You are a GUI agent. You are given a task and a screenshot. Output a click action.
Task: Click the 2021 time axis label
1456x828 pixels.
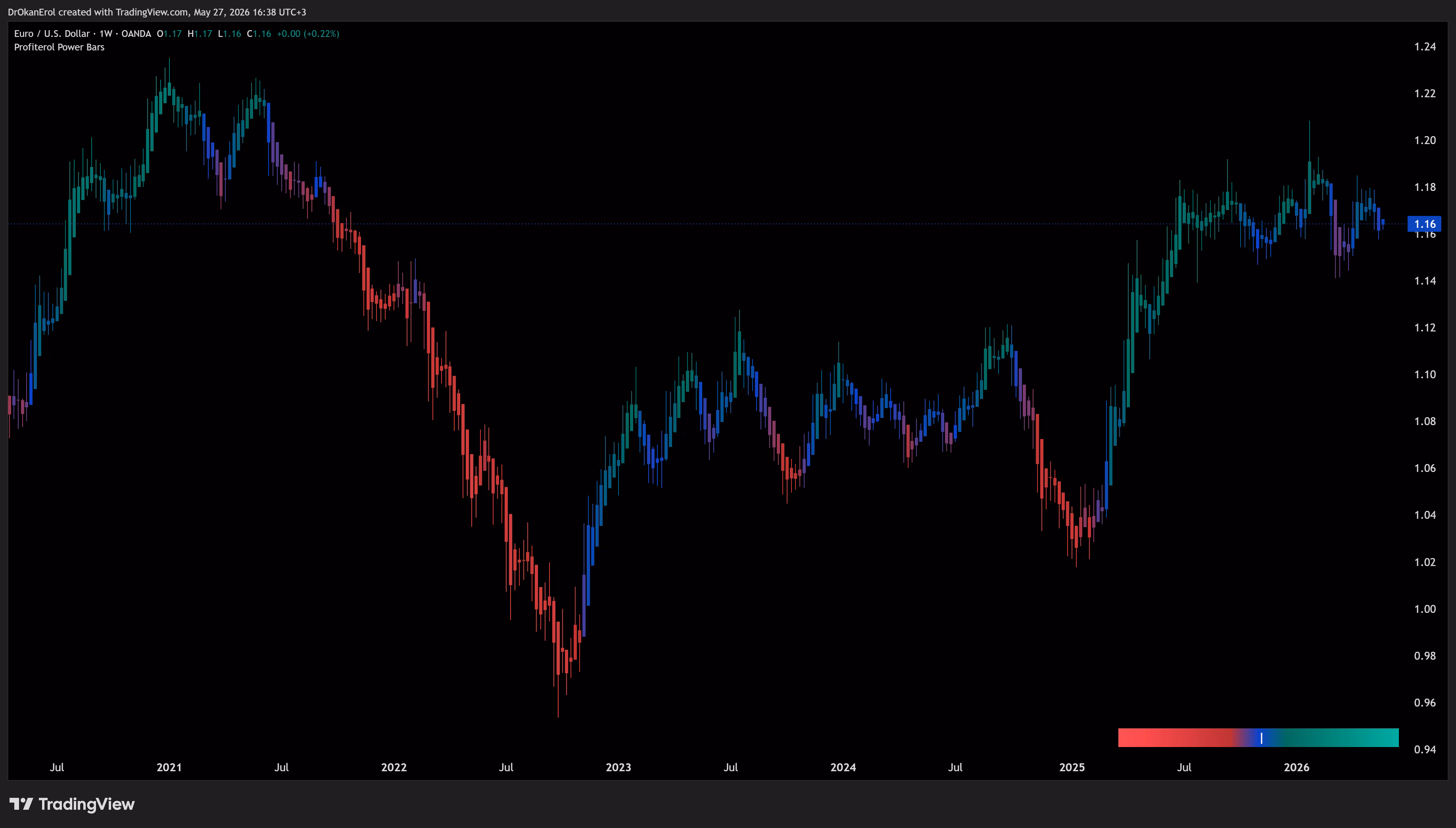[169, 767]
